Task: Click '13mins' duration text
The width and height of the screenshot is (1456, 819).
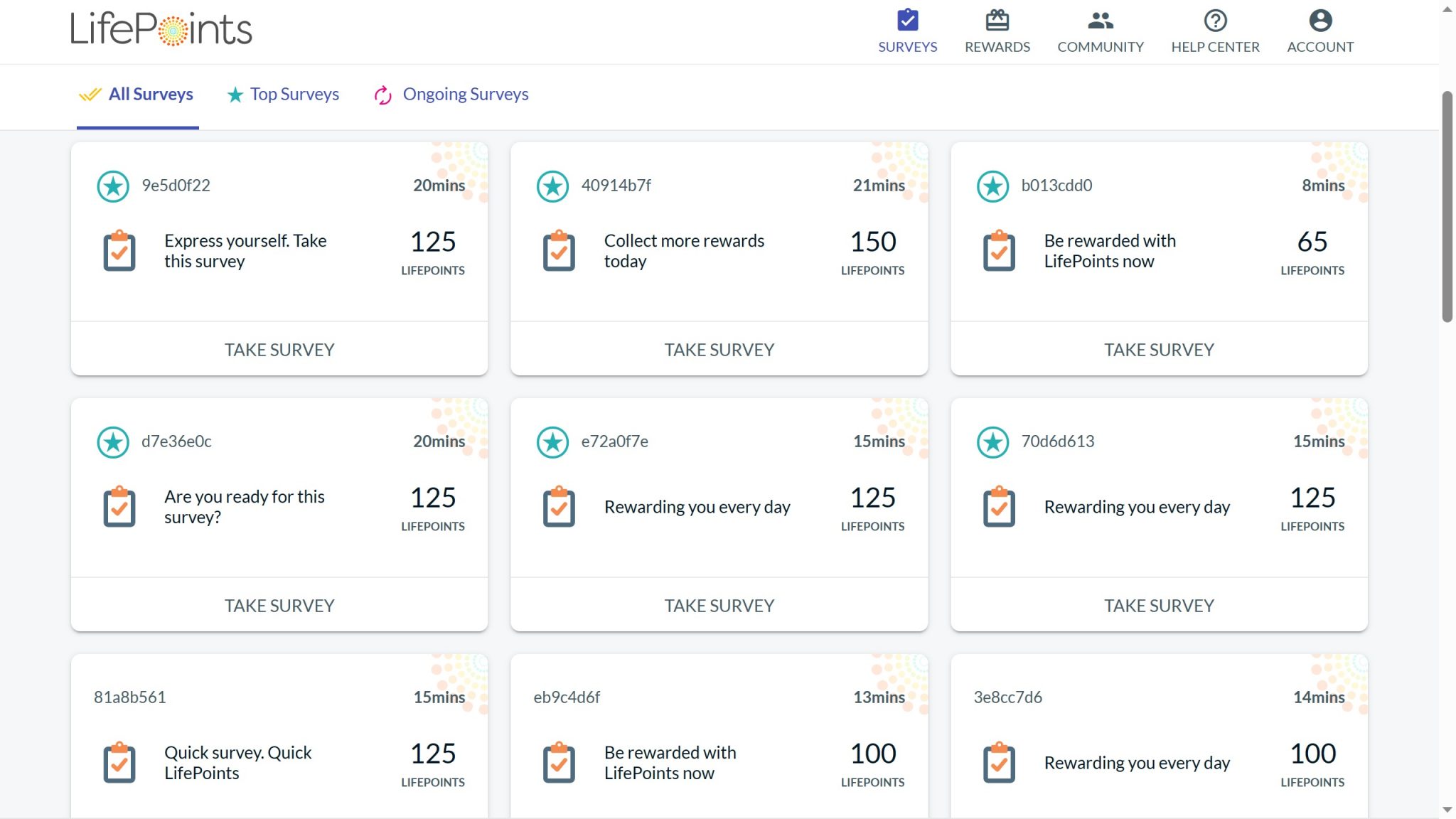Action: click(879, 697)
